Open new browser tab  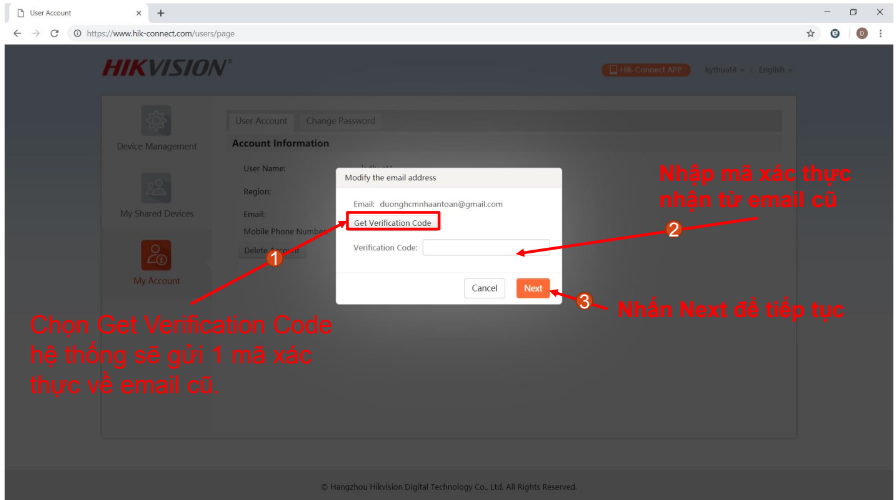(x=161, y=12)
